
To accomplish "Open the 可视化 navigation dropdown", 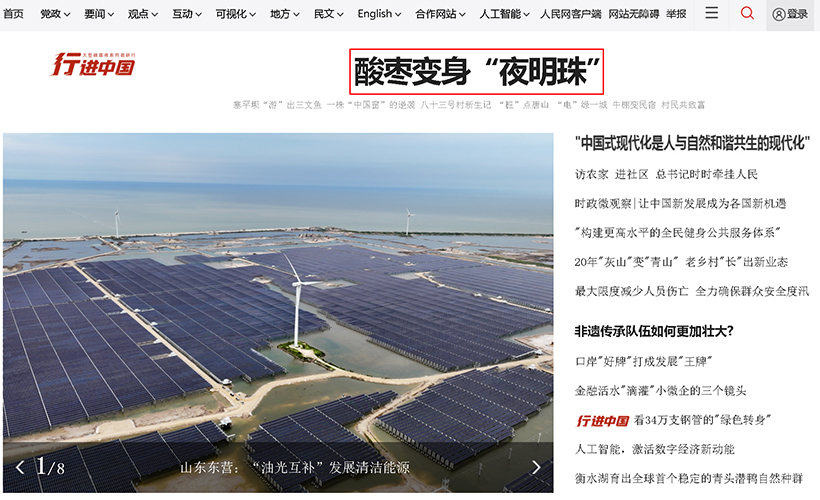I will pos(235,14).
